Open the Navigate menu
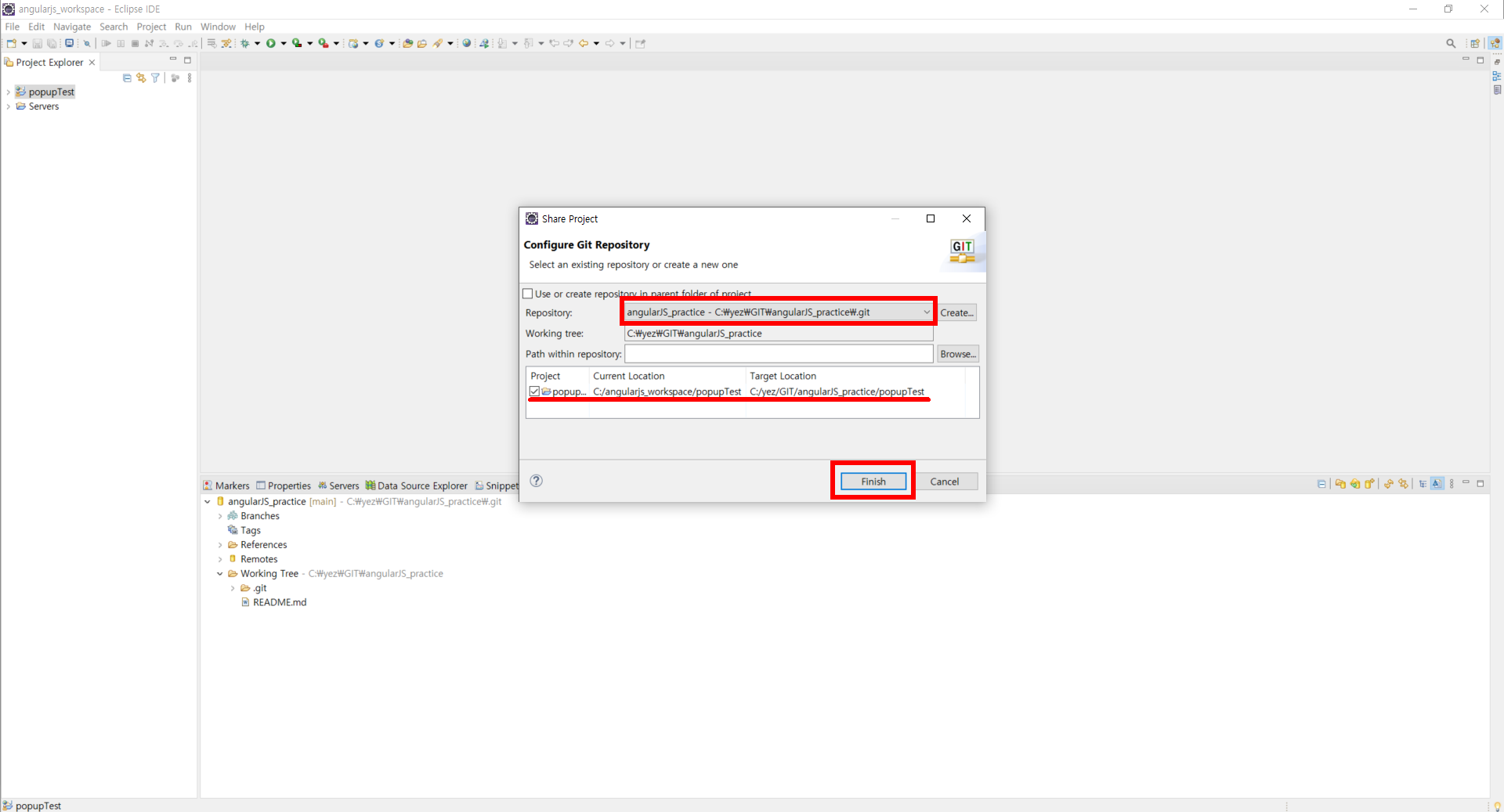 click(72, 27)
